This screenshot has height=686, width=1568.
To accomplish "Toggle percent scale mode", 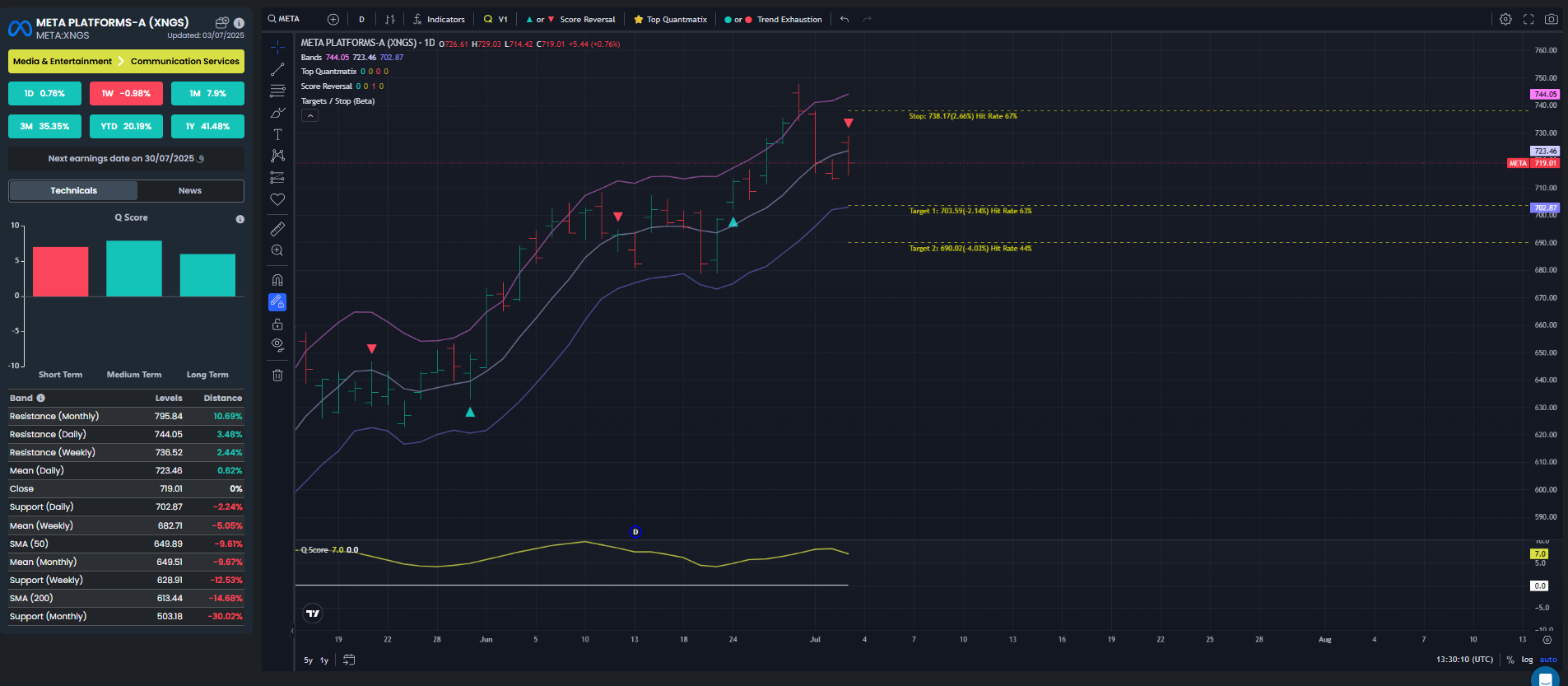I will 1510,660.
